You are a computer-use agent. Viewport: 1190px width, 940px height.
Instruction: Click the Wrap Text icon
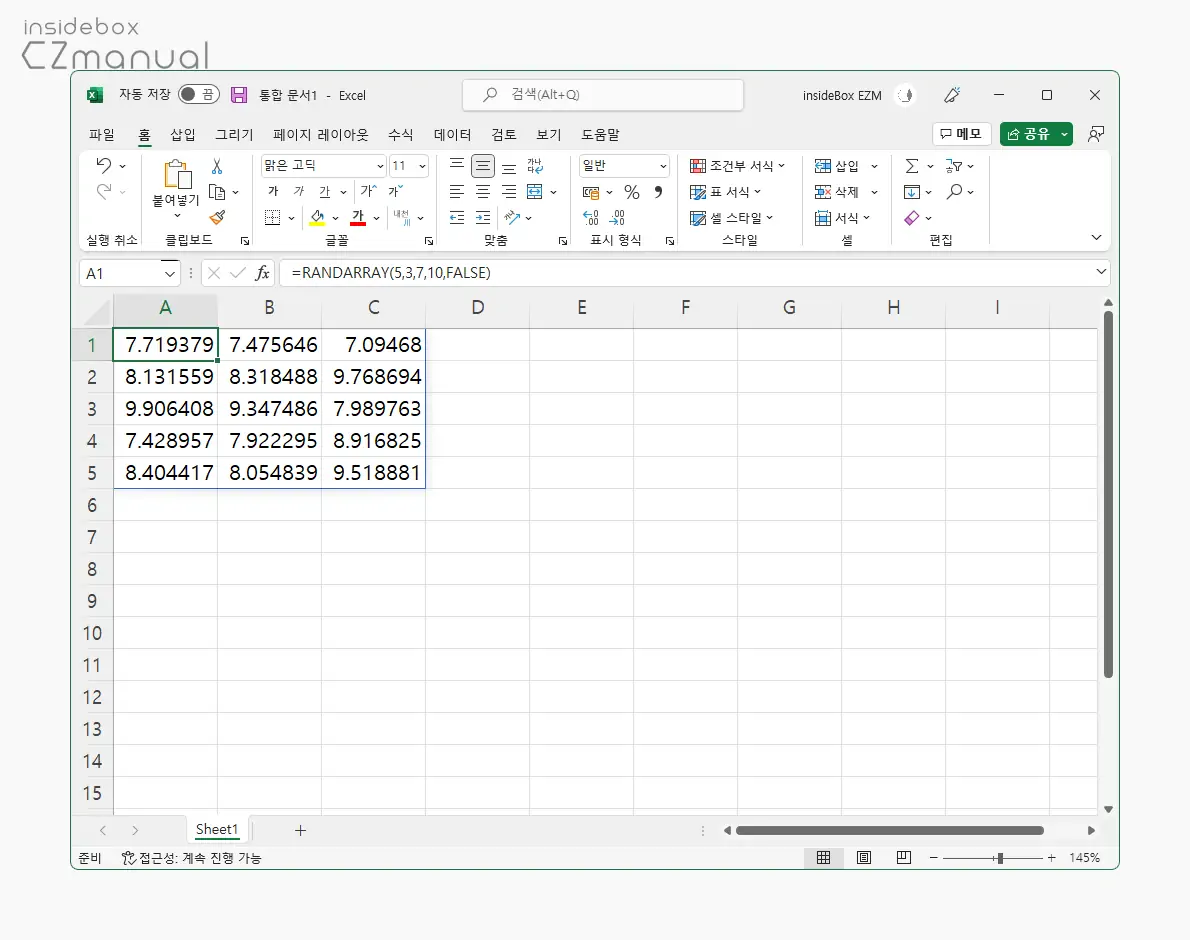click(535, 166)
